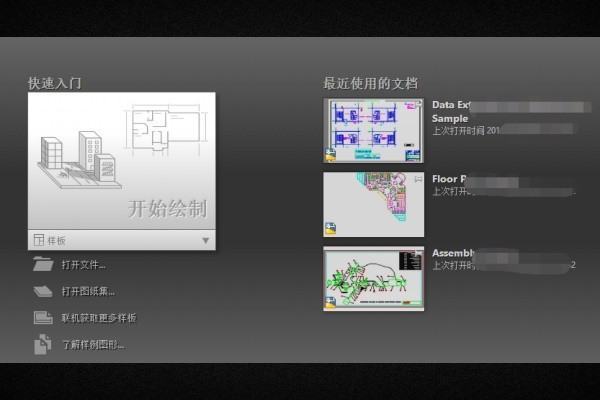Open the 样板 template dropdown arrow

[205, 240]
